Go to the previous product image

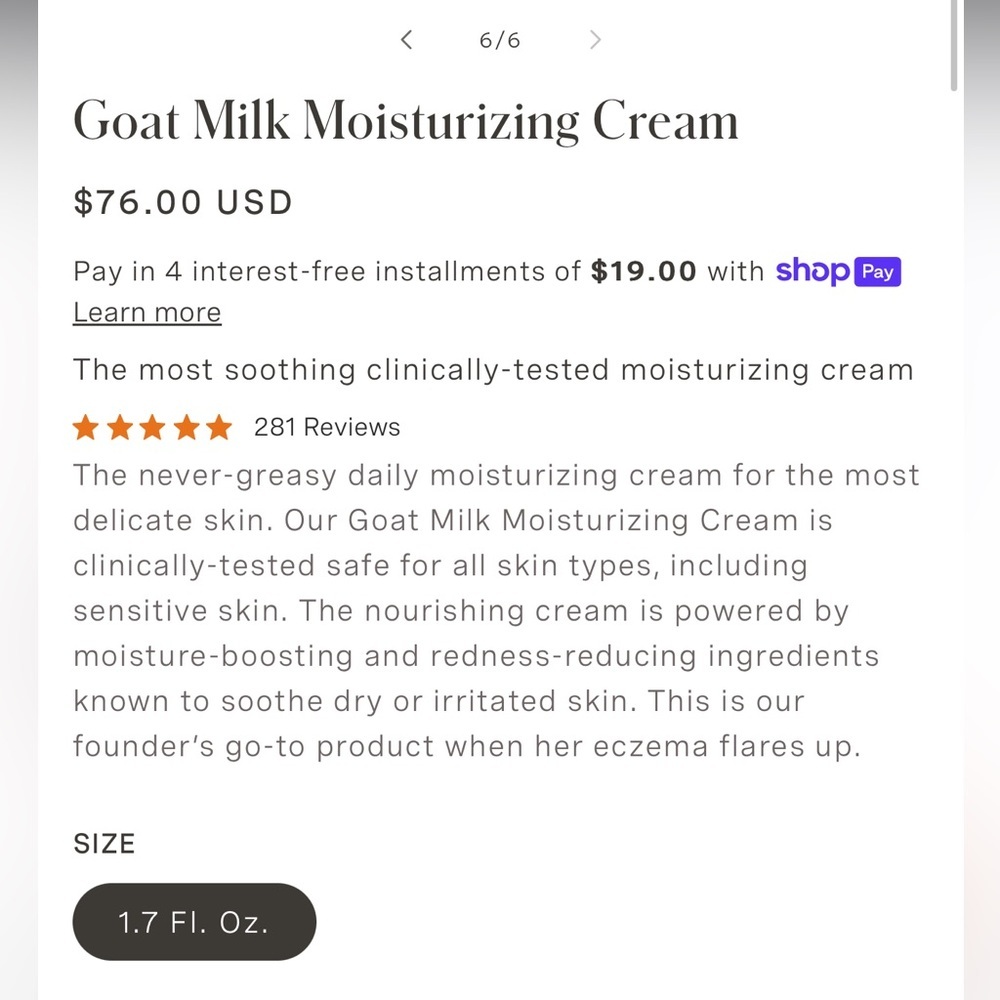pyautogui.click(x=406, y=40)
